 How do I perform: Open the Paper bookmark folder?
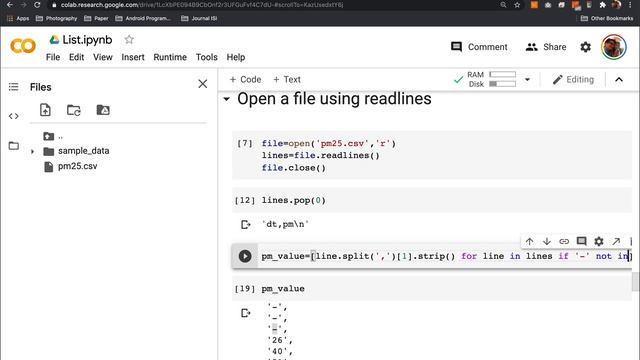tap(96, 18)
